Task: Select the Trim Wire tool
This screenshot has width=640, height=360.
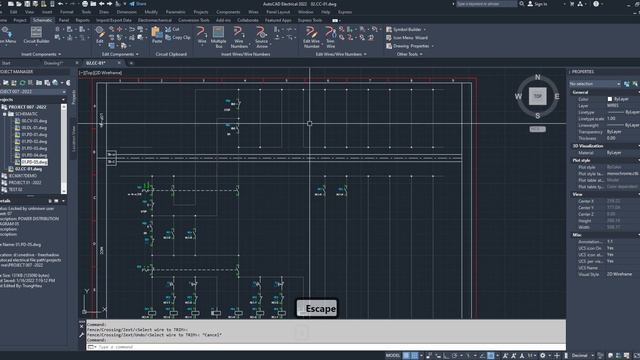Action: [330, 37]
